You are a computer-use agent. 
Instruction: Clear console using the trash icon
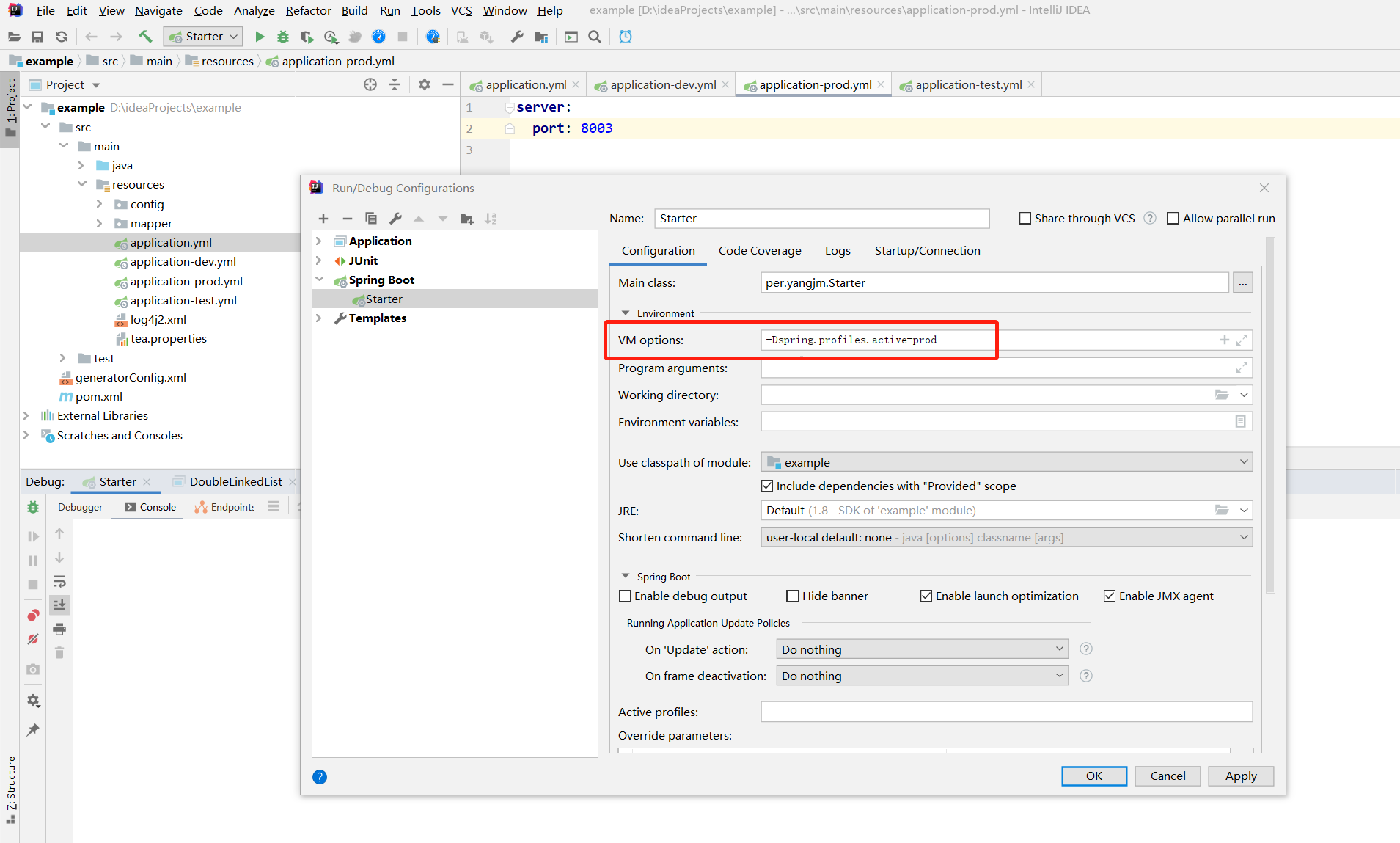[x=59, y=652]
